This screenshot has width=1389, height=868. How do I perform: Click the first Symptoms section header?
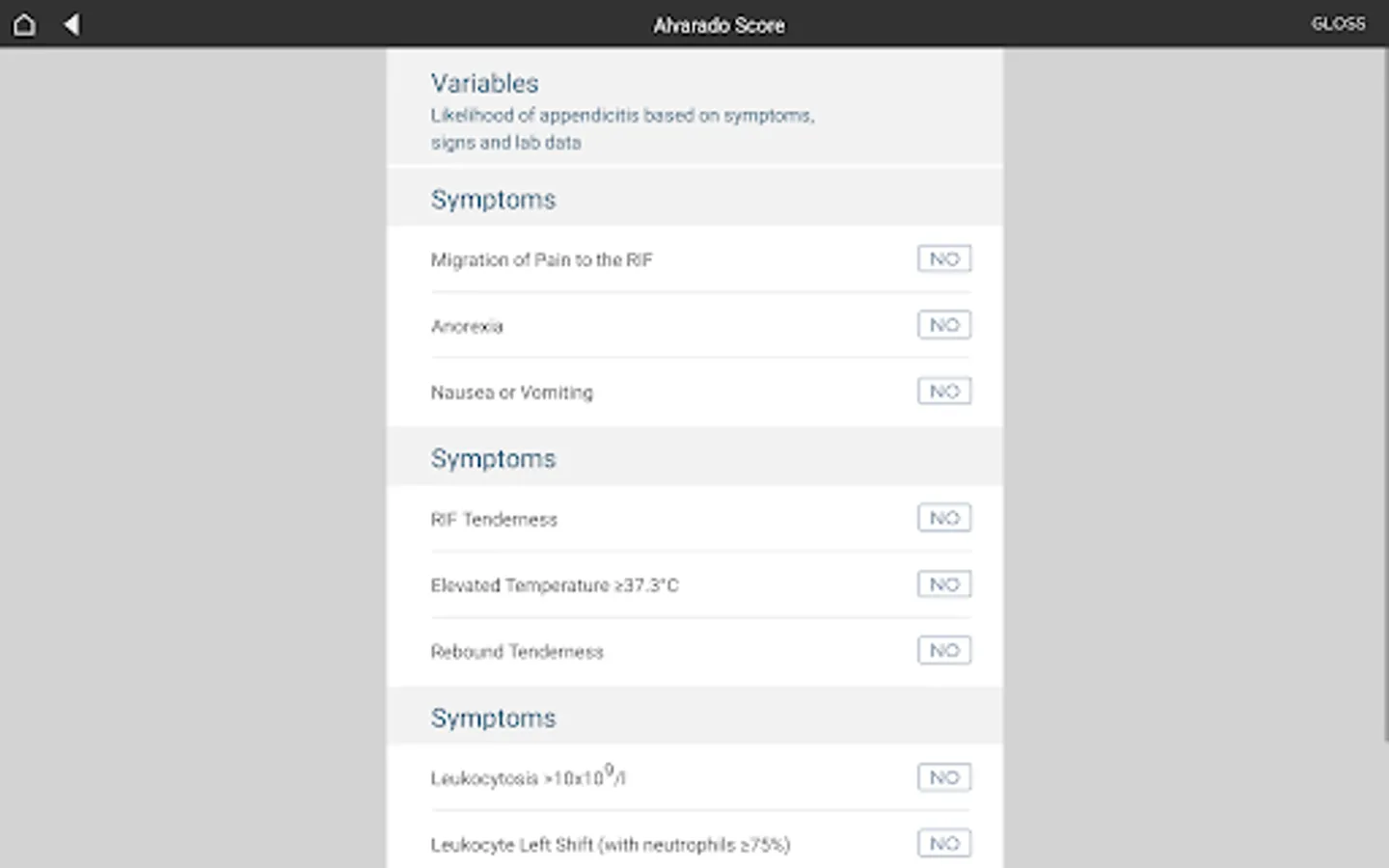click(493, 200)
